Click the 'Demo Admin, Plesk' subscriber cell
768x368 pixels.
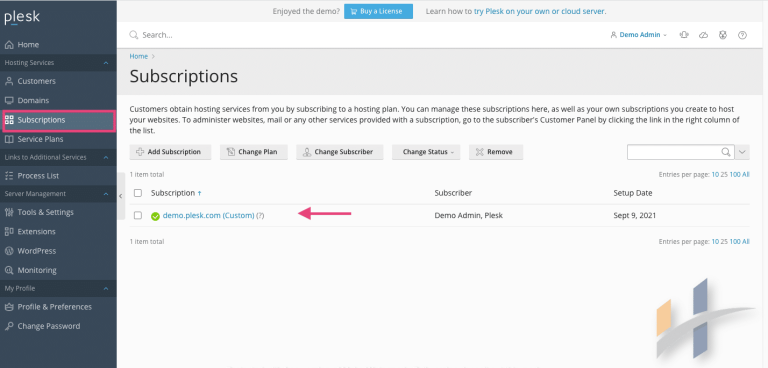pyautogui.click(x=469, y=216)
